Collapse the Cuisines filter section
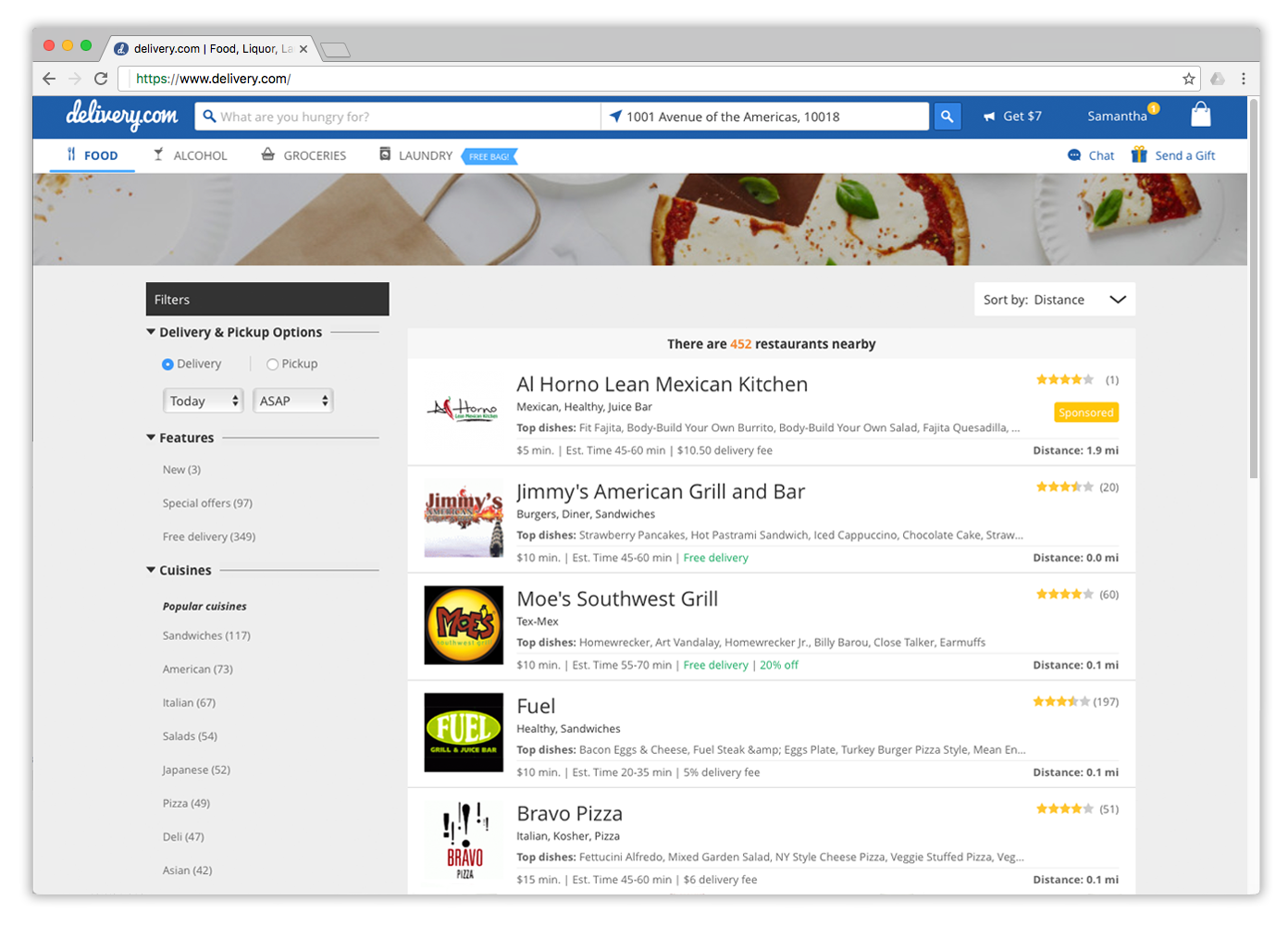1288x925 pixels. (x=151, y=569)
